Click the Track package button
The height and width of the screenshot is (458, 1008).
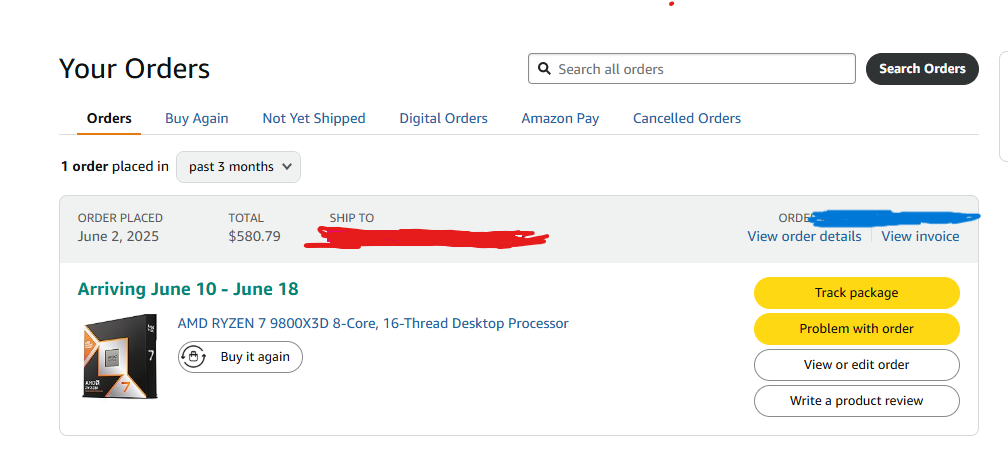click(x=857, y=293)
